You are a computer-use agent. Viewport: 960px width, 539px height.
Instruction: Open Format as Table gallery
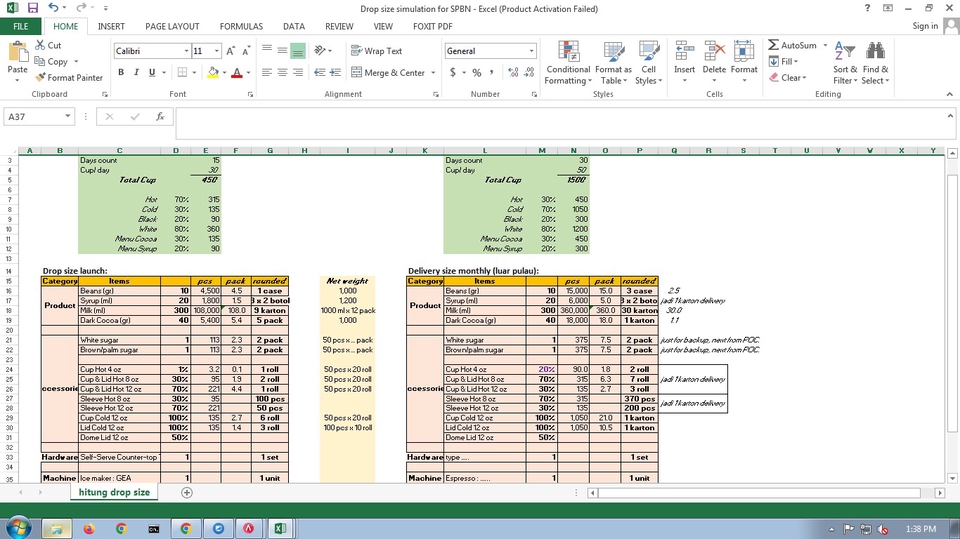(x=613, y=63)
